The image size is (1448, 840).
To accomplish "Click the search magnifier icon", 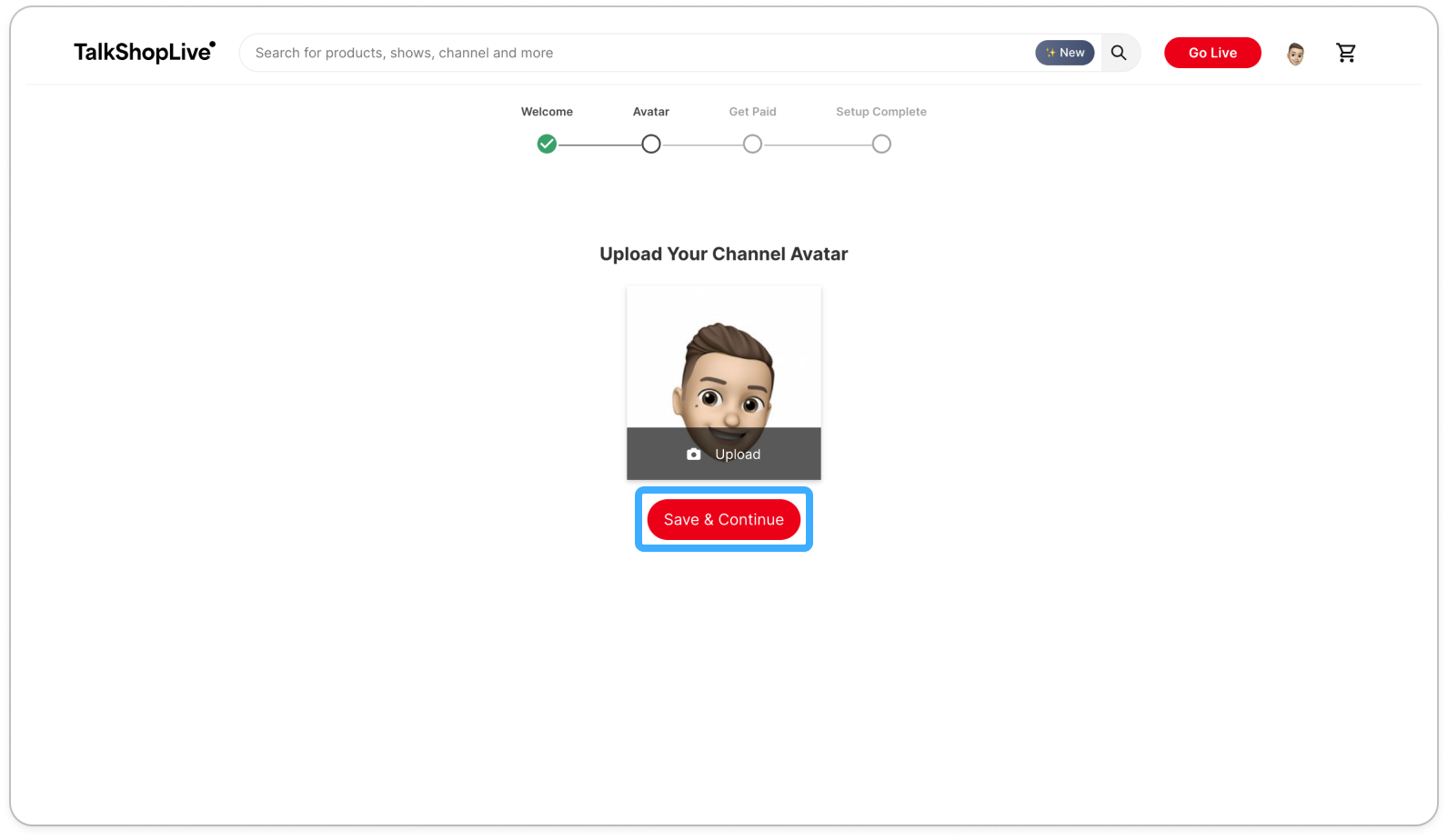I will click(x=1119, y=53).
